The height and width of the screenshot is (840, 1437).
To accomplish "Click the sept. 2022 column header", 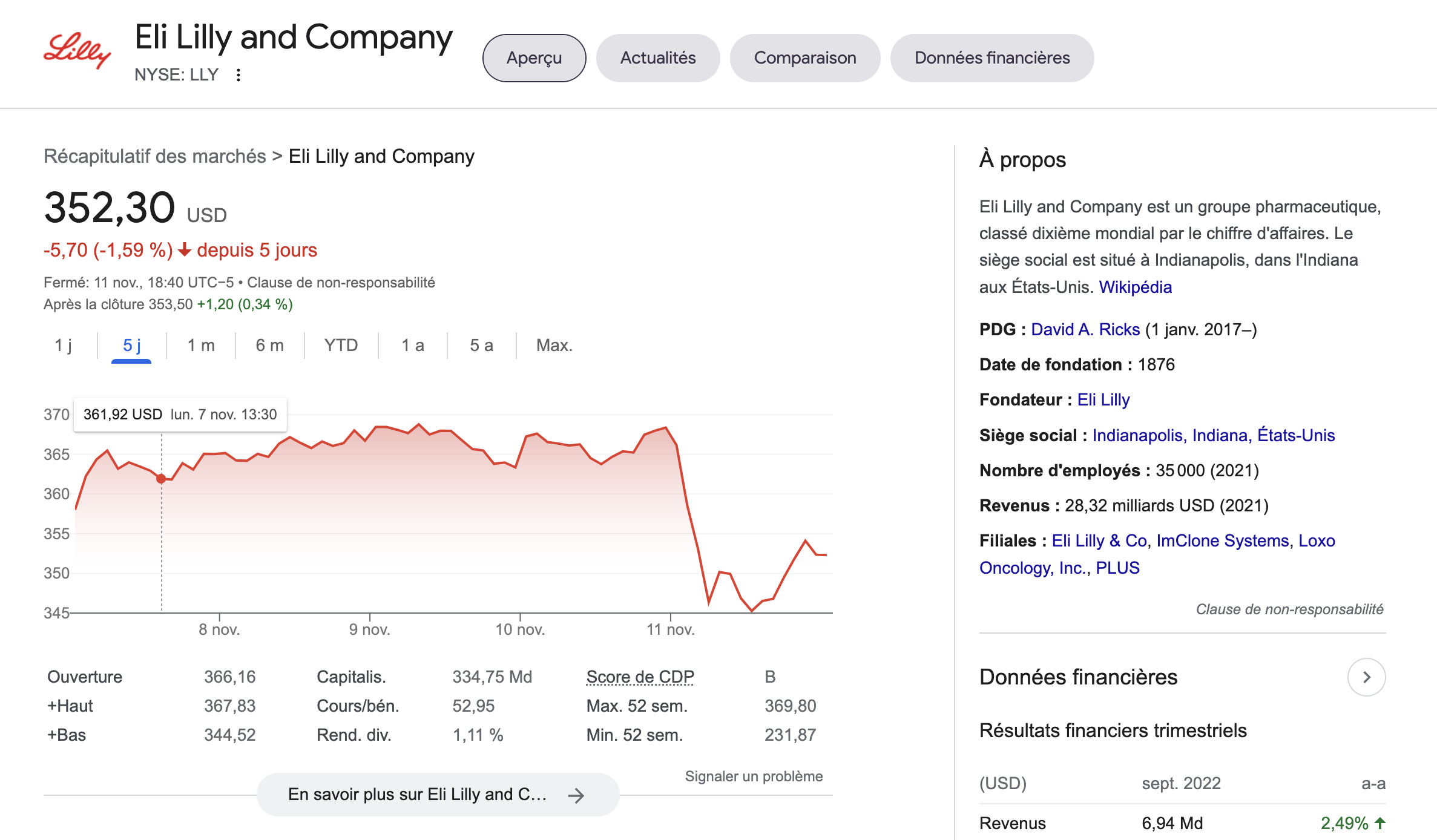I will (x=1181, y=783).
